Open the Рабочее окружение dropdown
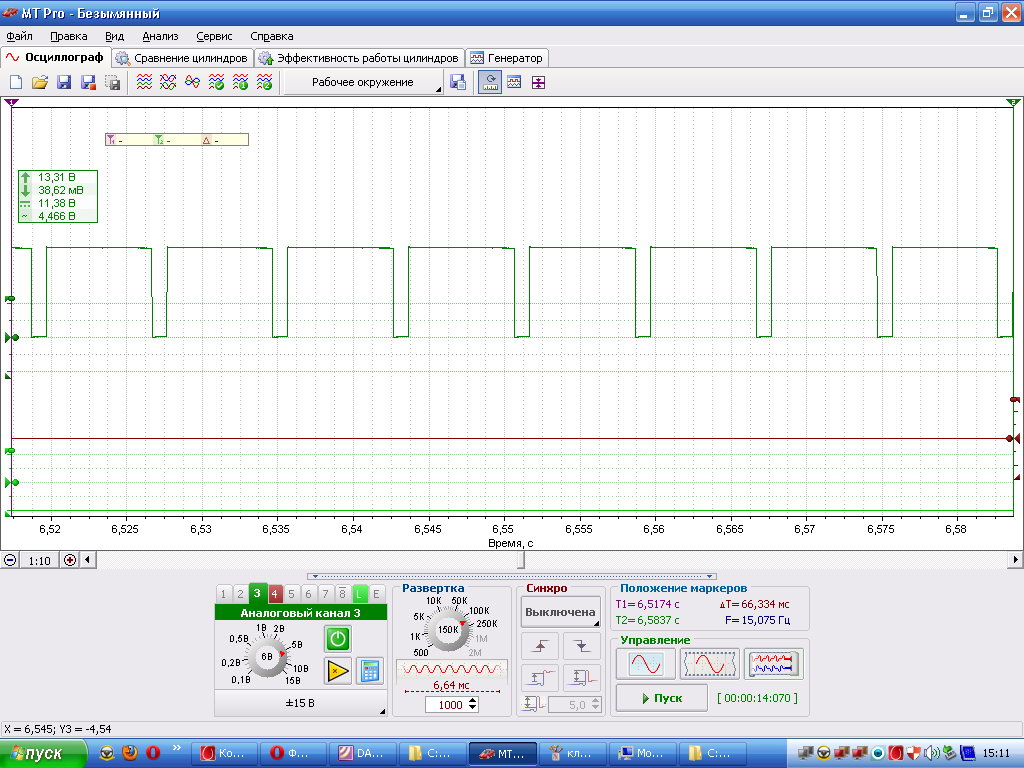This screenshot has height=768, width=1024. pyautogui.click(x=364, y=82)
